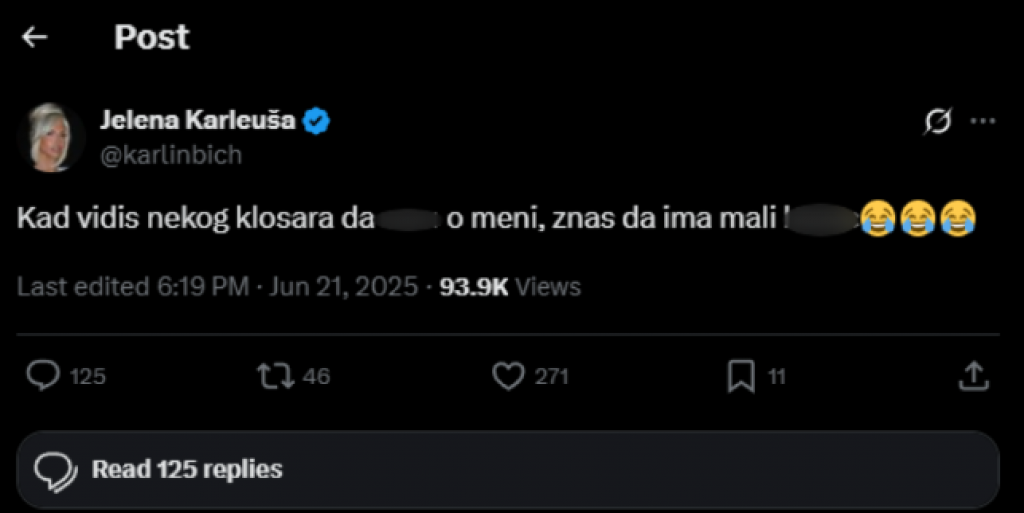Image resolution: width=1024 pixels, height=513 pixels.
Task: Click the share upload icon
Action: [x=973, y=376]
